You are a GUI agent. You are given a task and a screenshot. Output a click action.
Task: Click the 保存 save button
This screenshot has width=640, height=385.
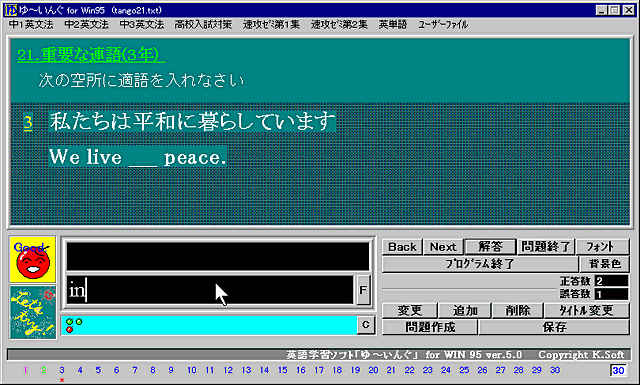point(554,327)
